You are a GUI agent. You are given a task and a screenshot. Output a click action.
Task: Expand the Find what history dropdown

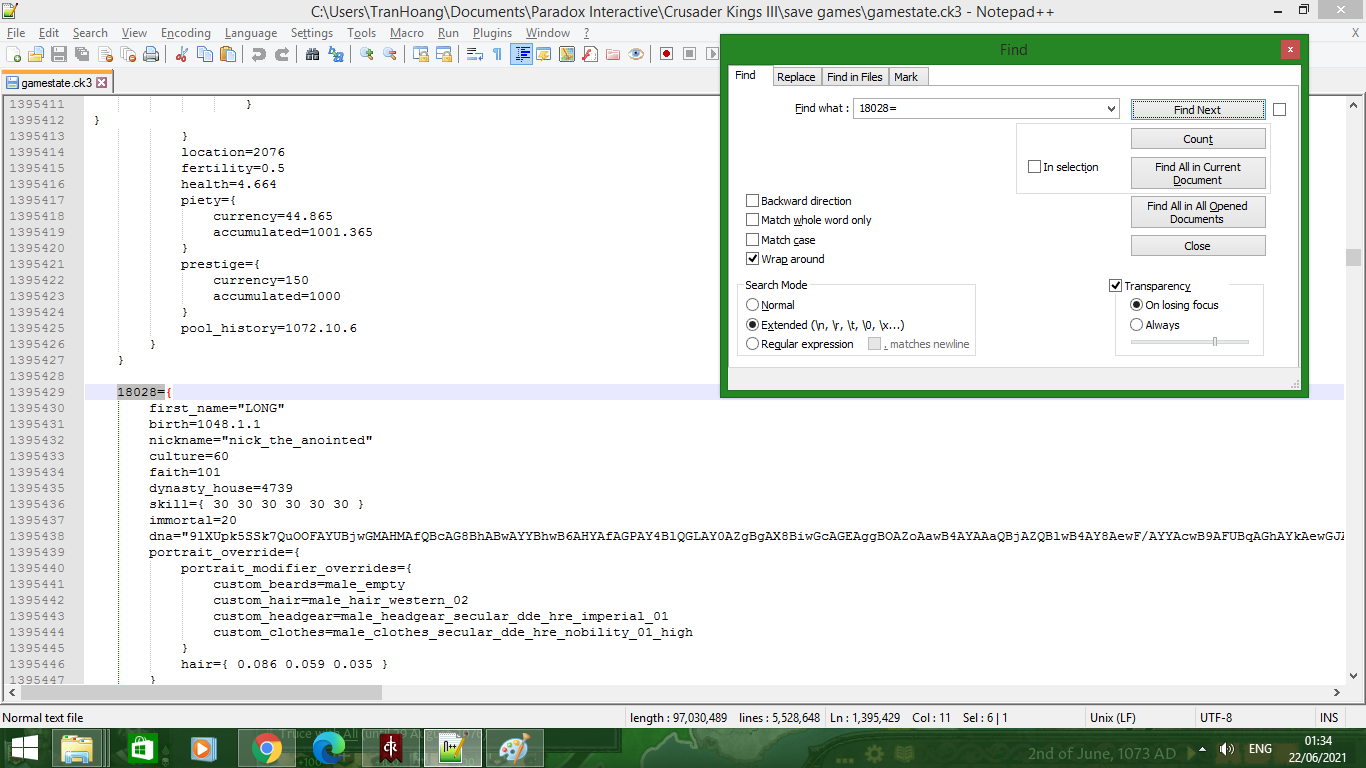coord(1110,109)
